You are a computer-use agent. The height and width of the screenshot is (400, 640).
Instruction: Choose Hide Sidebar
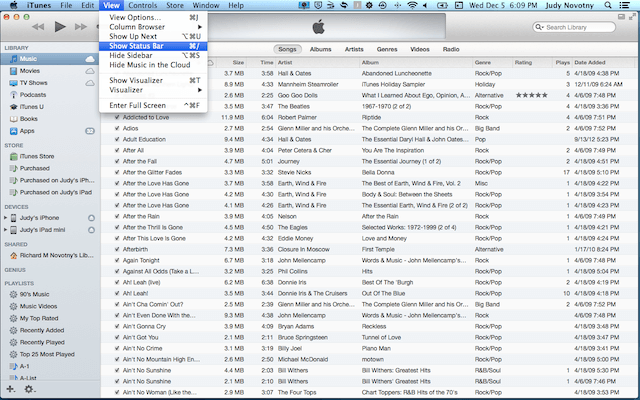tap(153, 56)
